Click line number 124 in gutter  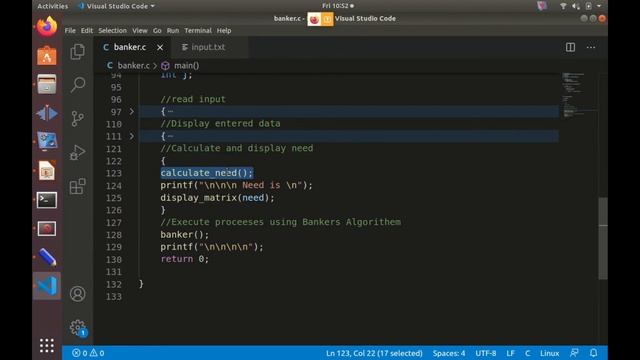[x=113, y=186]
